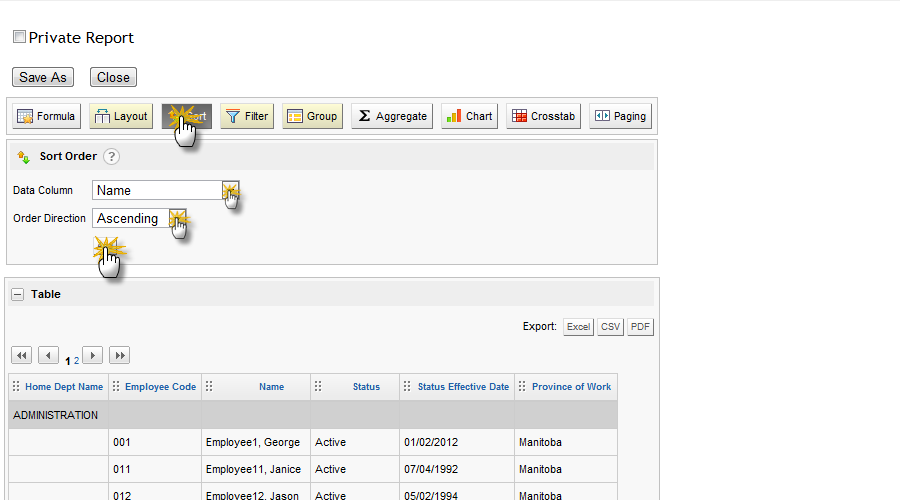Open the Sort tool
900x500 pixels.
click(x=187, y=116)
